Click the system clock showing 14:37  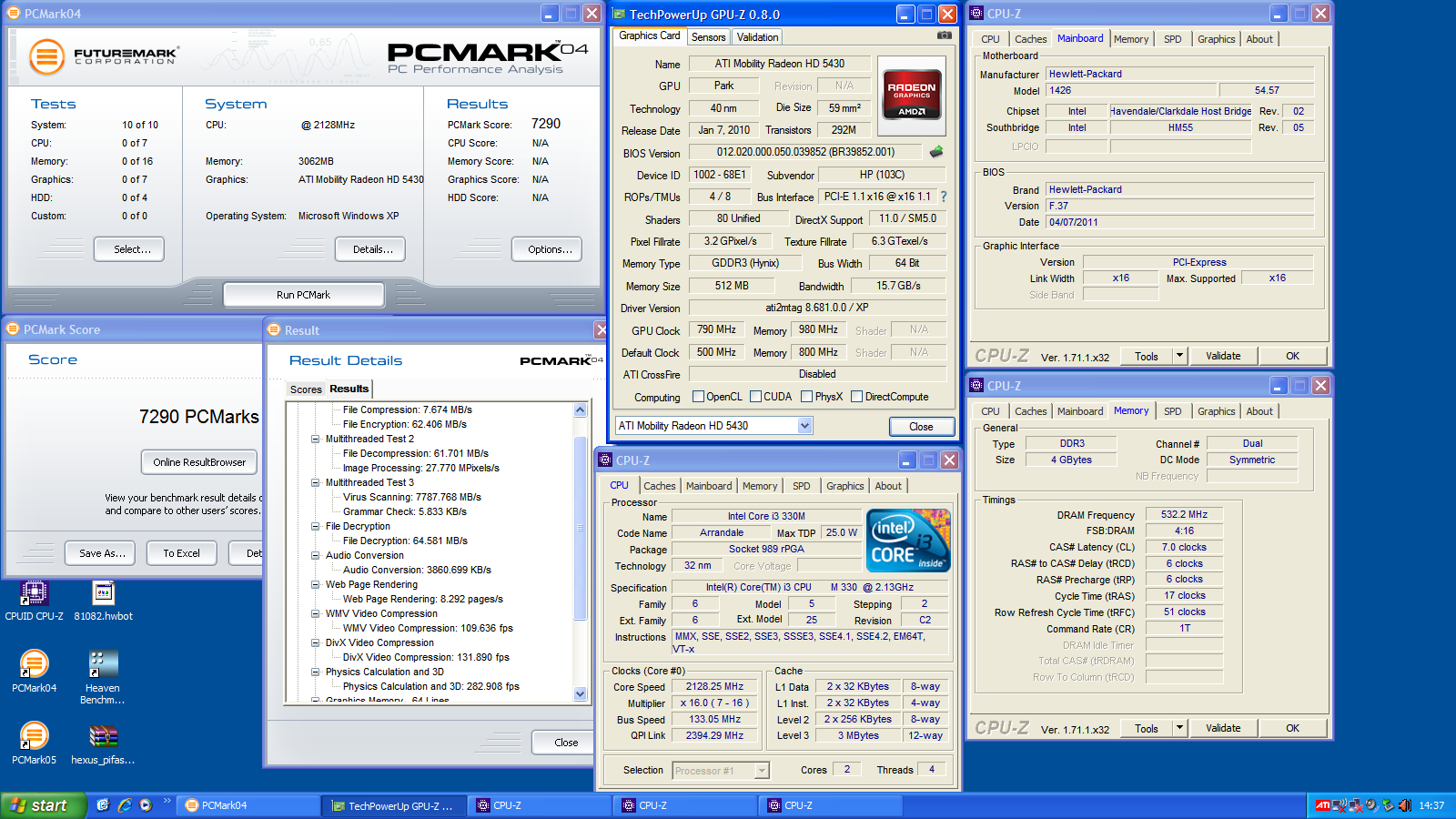(x=1431, y=805)
